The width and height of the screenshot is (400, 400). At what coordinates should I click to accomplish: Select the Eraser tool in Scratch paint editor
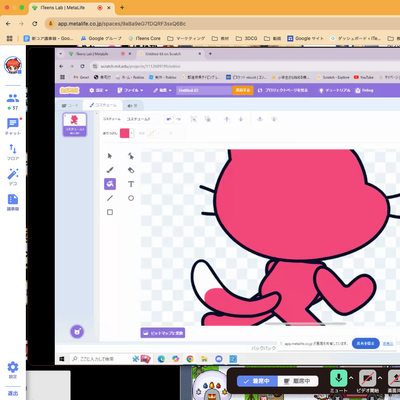[131, 170]
